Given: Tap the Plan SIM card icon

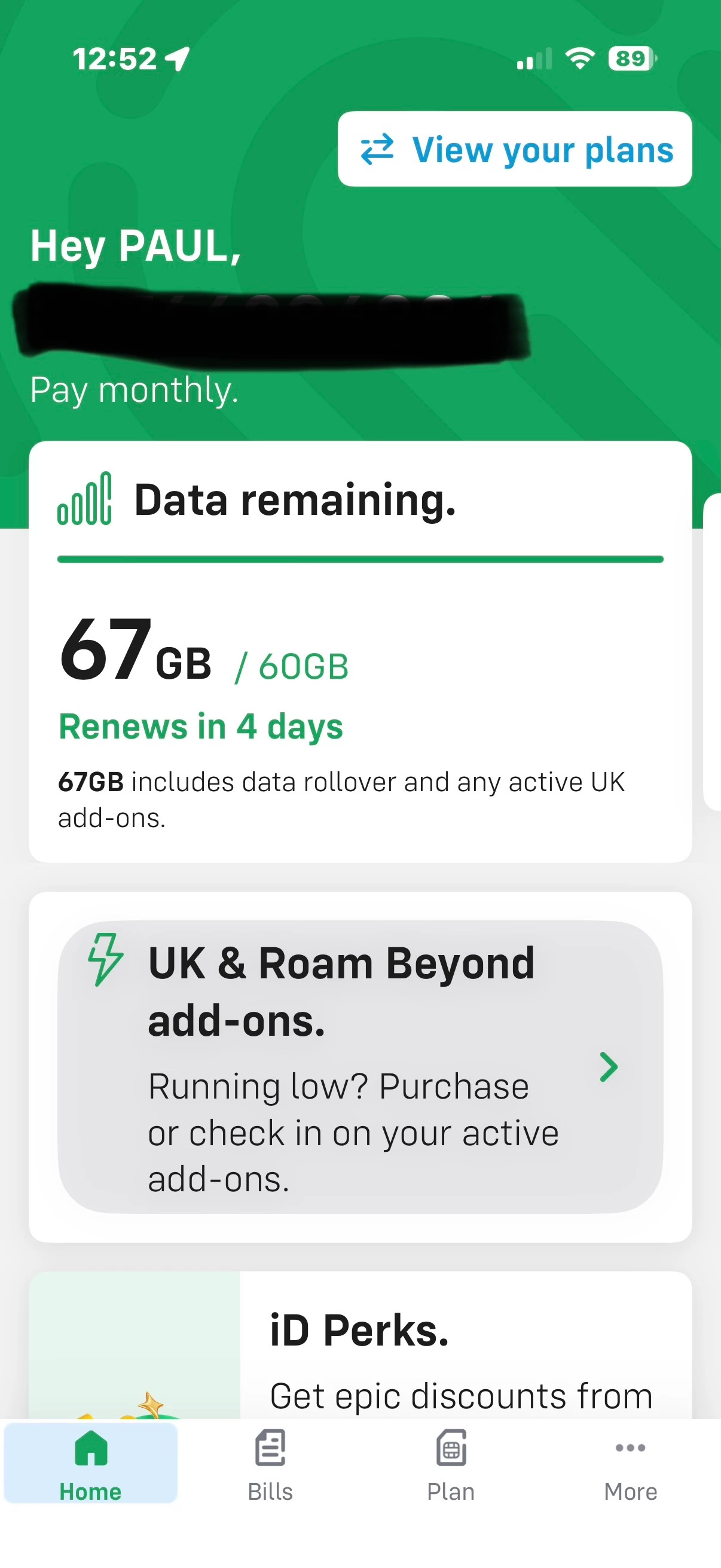Looking at the screenshot, I should [451, 1448].
